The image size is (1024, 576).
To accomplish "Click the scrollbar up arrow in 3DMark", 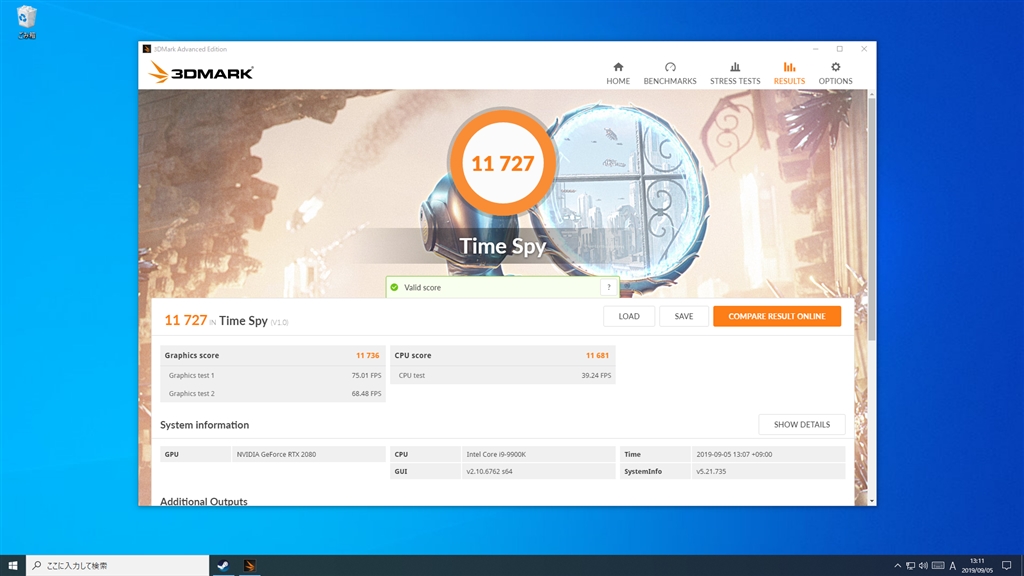I will pos(871,94).
